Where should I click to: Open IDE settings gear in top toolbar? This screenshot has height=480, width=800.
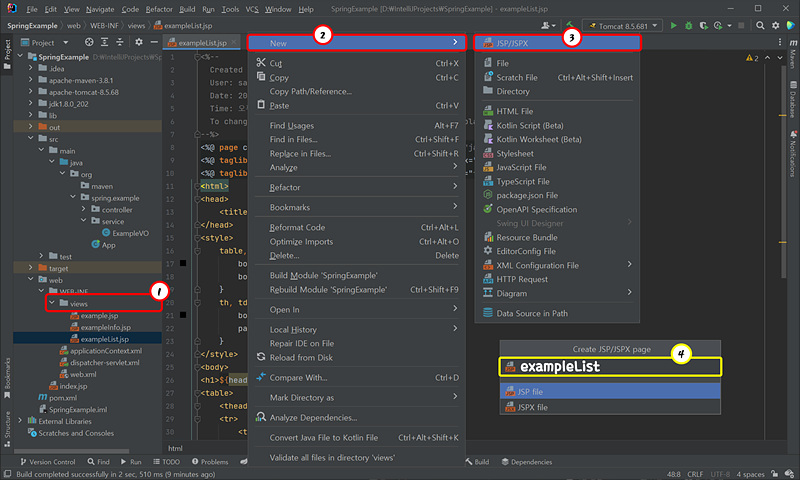(776, 26)
